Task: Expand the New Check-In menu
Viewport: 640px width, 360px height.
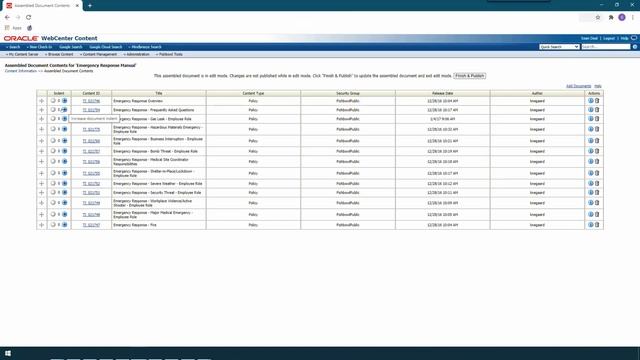Action: (40, 47)
